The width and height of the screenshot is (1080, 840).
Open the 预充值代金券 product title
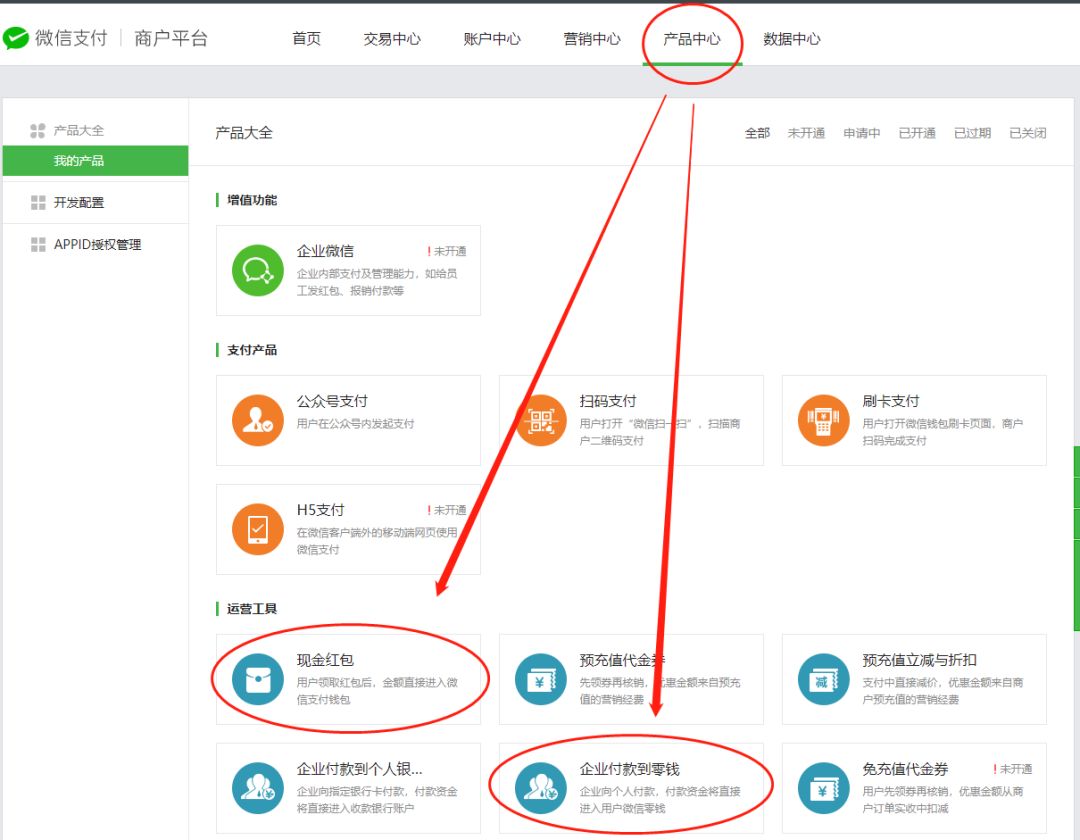[622, 660]
